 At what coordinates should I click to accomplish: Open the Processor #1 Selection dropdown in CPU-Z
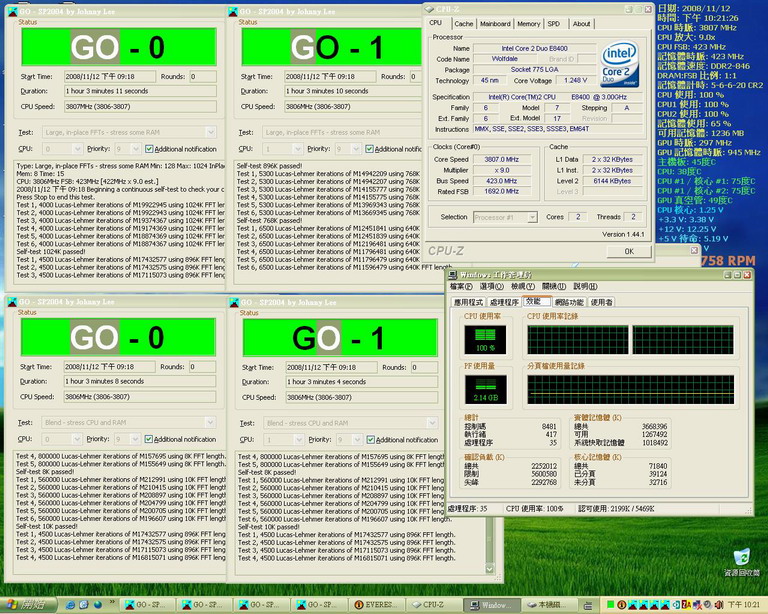(532, 217)
